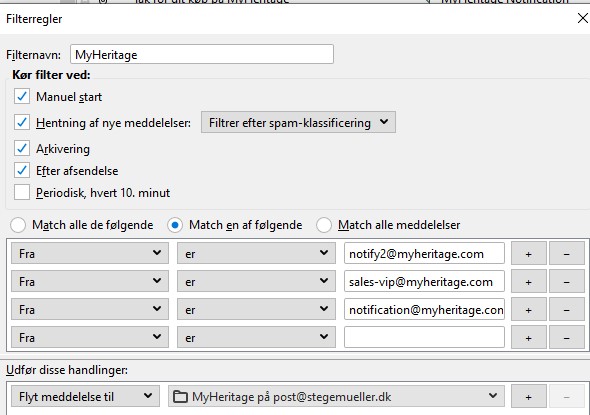This screenshot has height=415, width=590.
Task: Select Match alle de følgende
Action: tap(18, 225)
